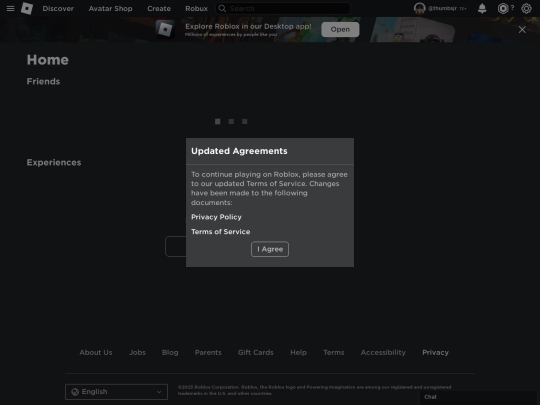Open the notifications bell
This screenshot has width=540, height=405.
pos(482,8)
